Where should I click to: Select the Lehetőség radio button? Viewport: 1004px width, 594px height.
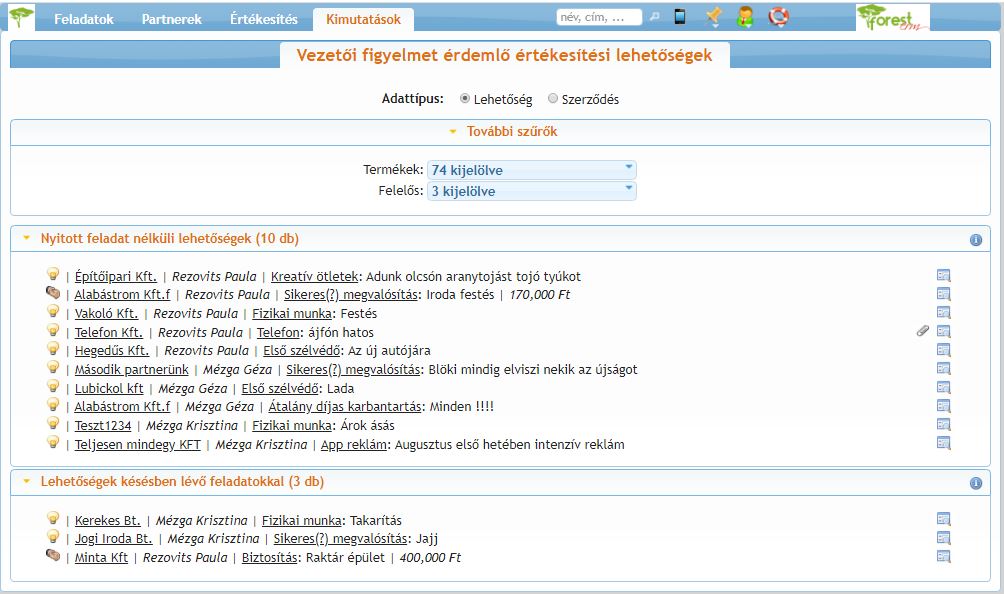[x=465, y=99]
